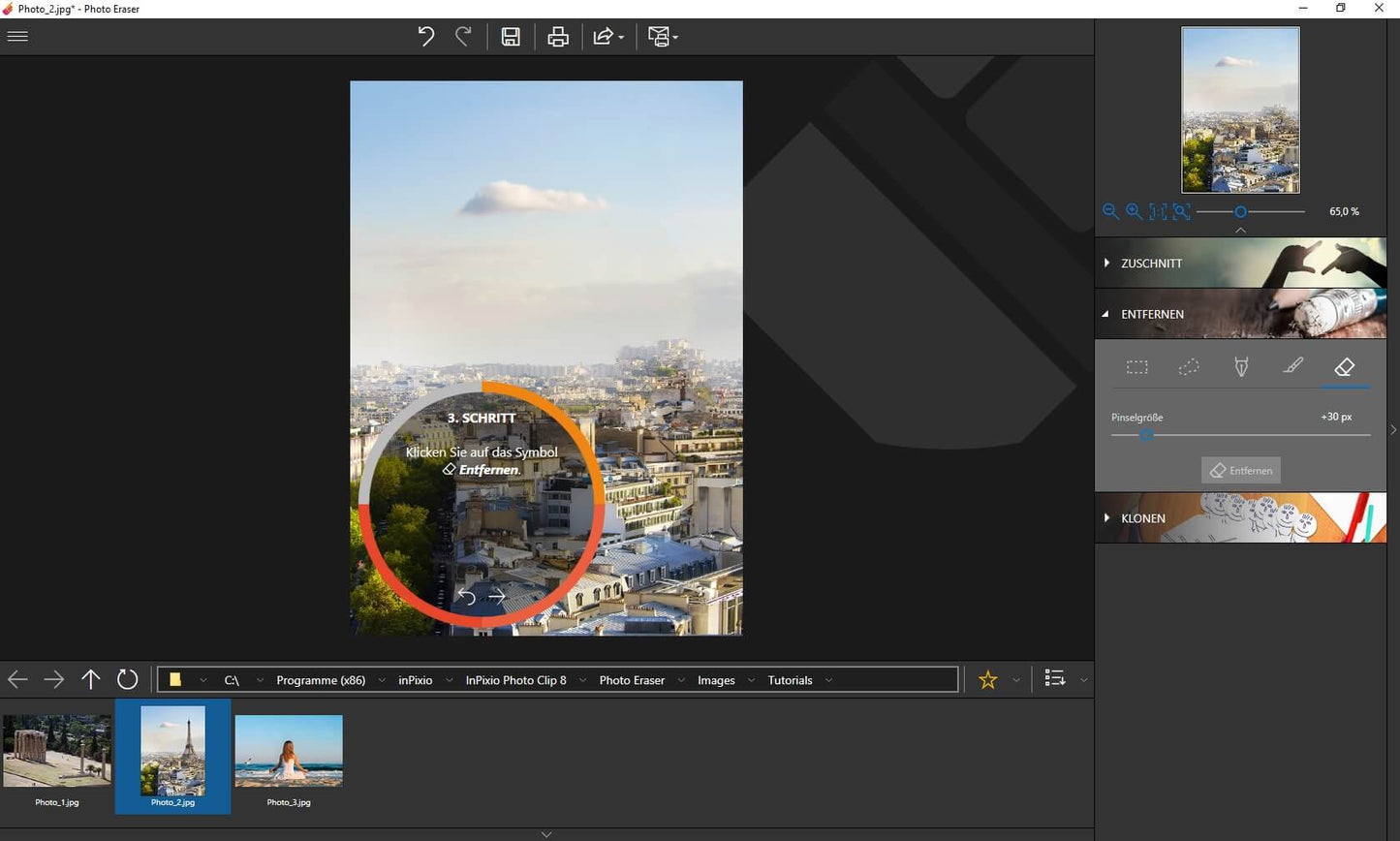Select the lasso selection tool
The height and width of the screenshot is (841, 1400).
click(x=1189, y=367)
